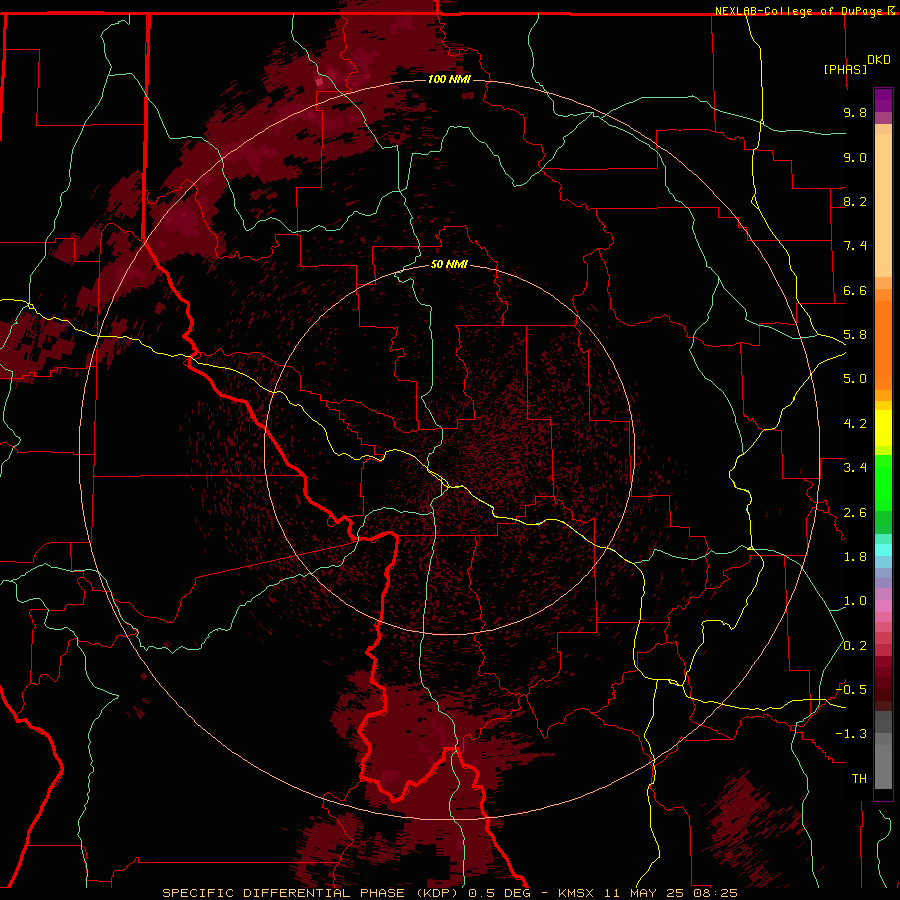
Task: Click the 5.8 scale value
Action: (x=855, y=335)
